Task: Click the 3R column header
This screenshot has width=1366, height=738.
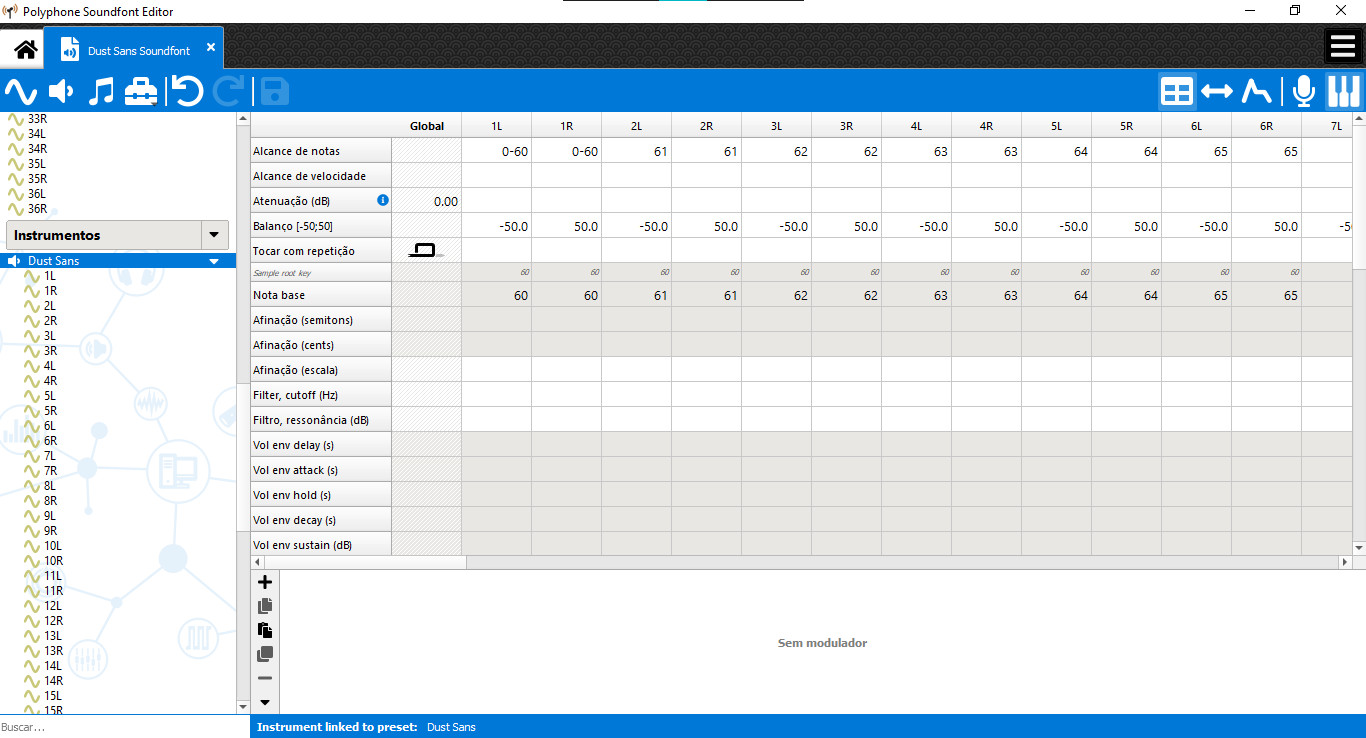Action: (846, 126)
